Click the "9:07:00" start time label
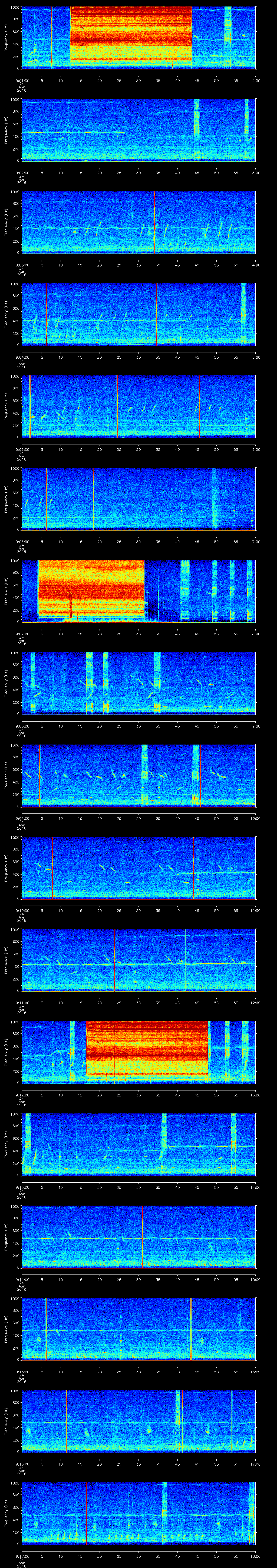This screenshot has width=277, height=1568. (x=22, y=634)
